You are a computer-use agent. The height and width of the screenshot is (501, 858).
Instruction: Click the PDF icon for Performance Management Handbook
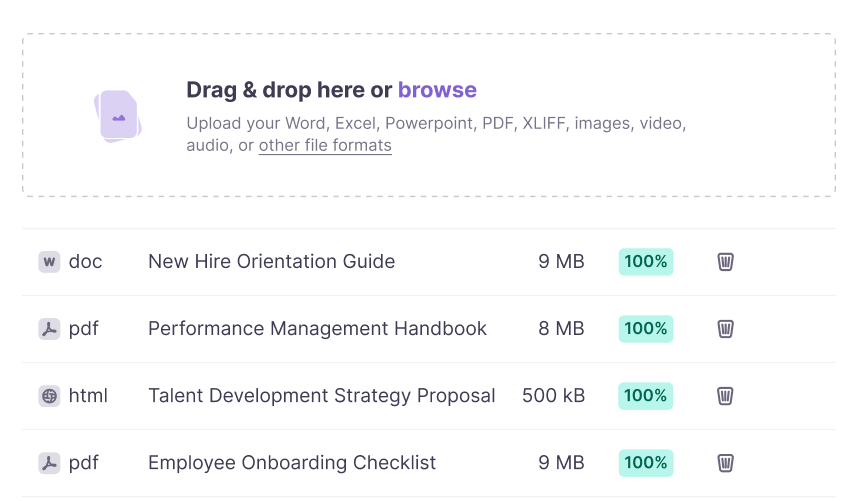click(49, 329)
